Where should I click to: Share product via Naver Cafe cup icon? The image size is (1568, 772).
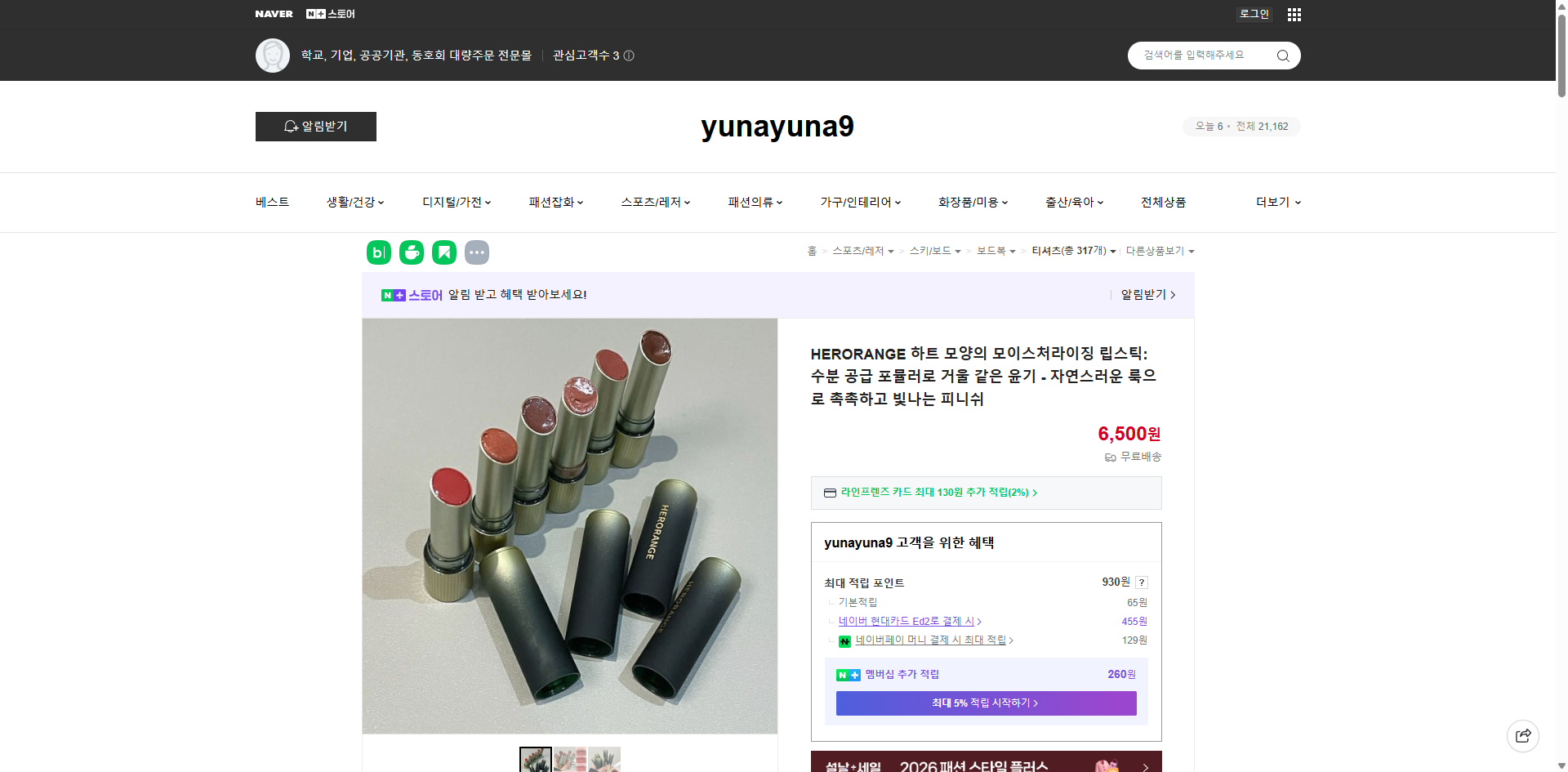411,252
